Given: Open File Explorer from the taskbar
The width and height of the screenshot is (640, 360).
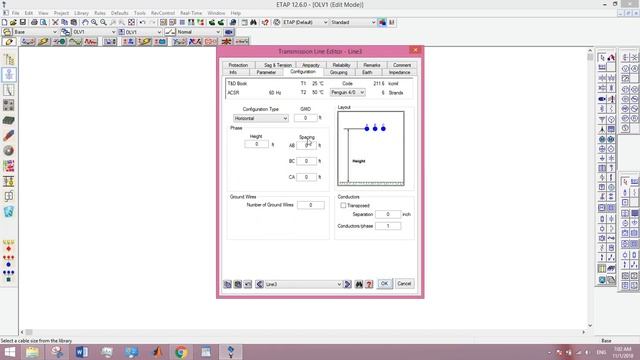Looking at the screenshot, I should point(32,352).
